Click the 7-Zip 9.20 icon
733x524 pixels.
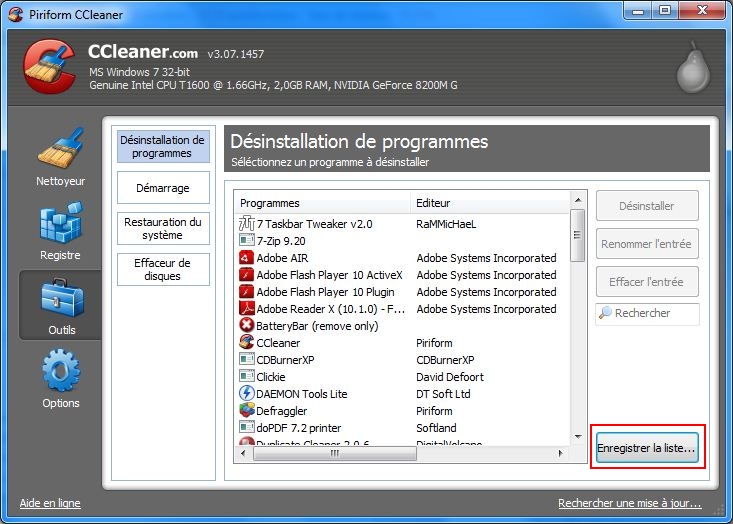246,241
